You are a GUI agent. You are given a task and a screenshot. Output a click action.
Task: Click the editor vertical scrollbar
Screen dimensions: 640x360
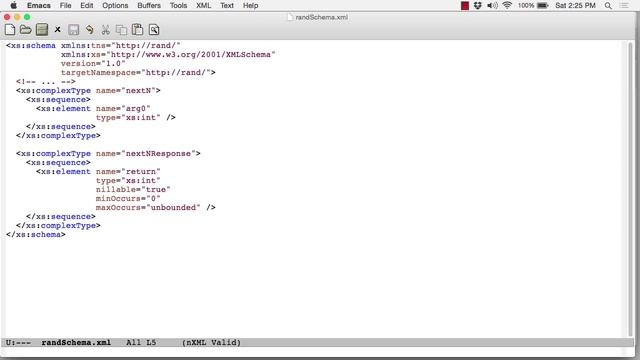[630, 189]
